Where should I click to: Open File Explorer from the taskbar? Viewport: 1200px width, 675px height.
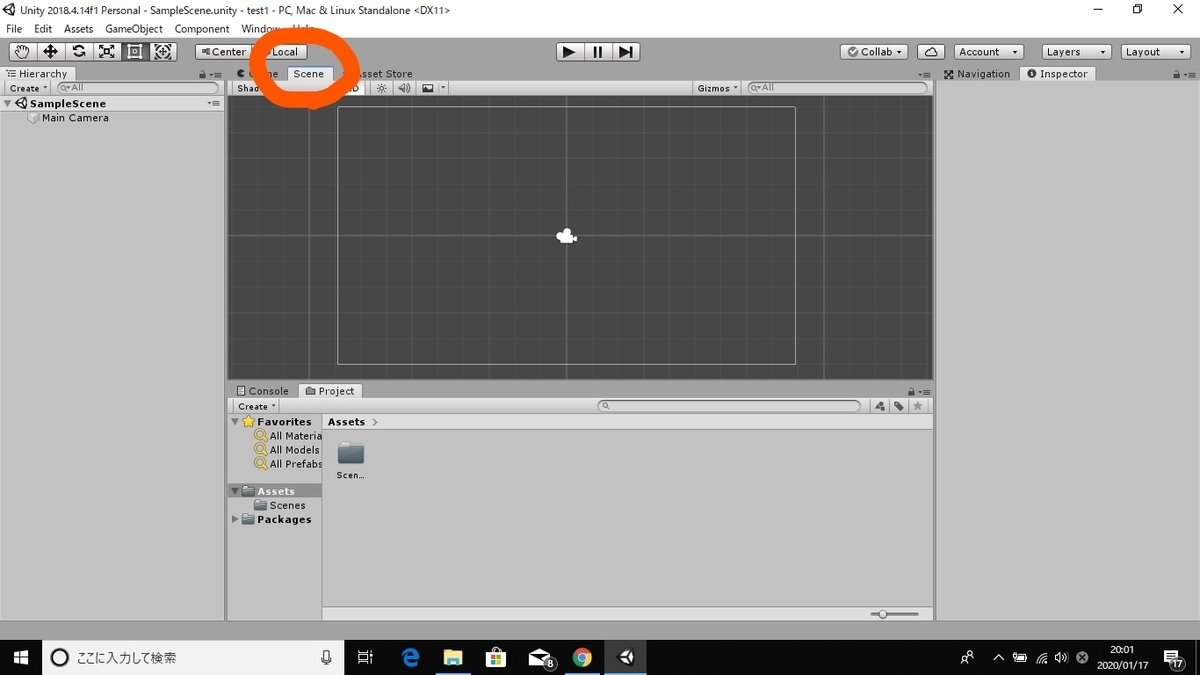click(453, 657)
